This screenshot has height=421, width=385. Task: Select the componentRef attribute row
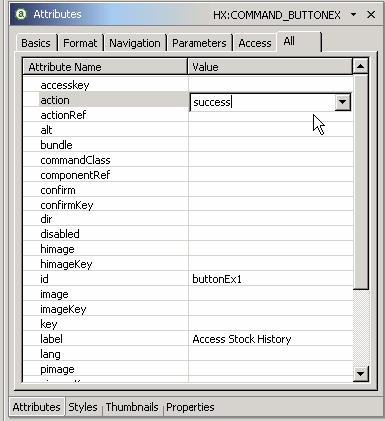coord(188,175)
